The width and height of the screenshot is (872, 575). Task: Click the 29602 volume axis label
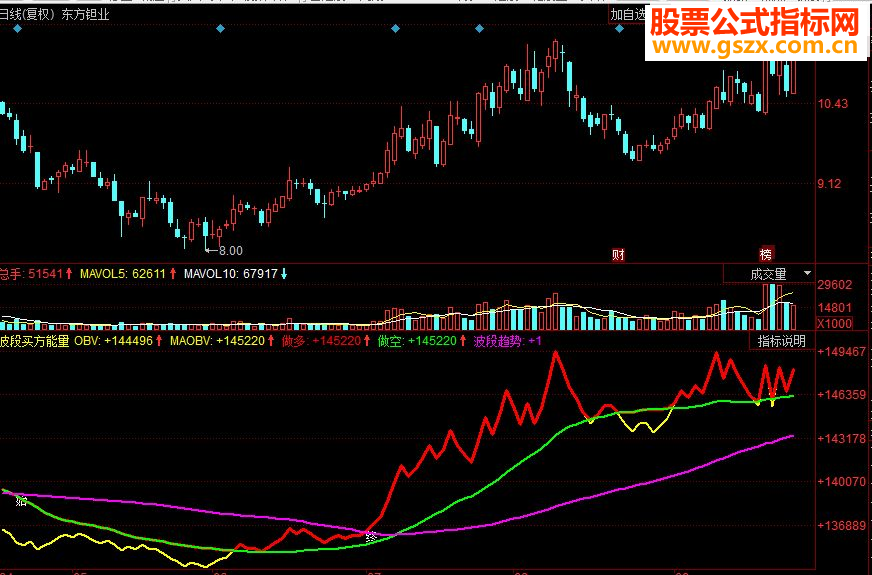pyautogui.click(x=834, y=285)
